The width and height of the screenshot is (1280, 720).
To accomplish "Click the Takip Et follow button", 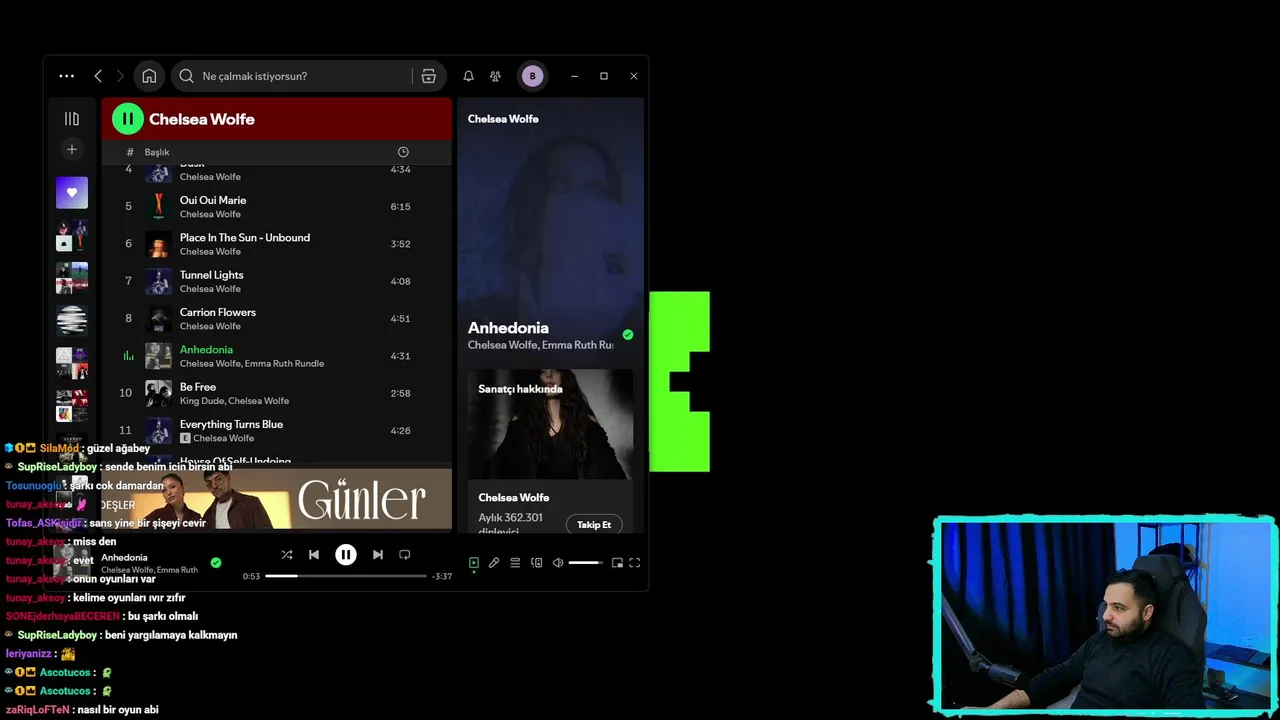I will (594, 525).
